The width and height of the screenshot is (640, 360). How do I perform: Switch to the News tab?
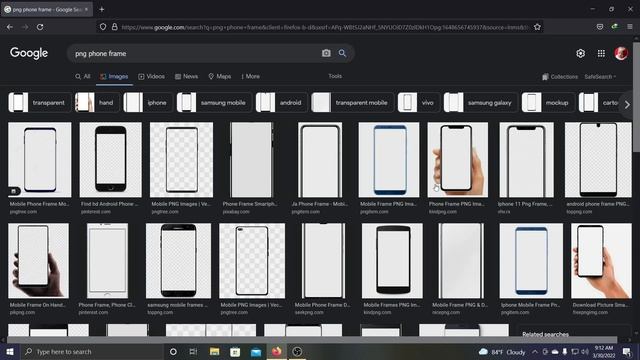click(187, 76)
